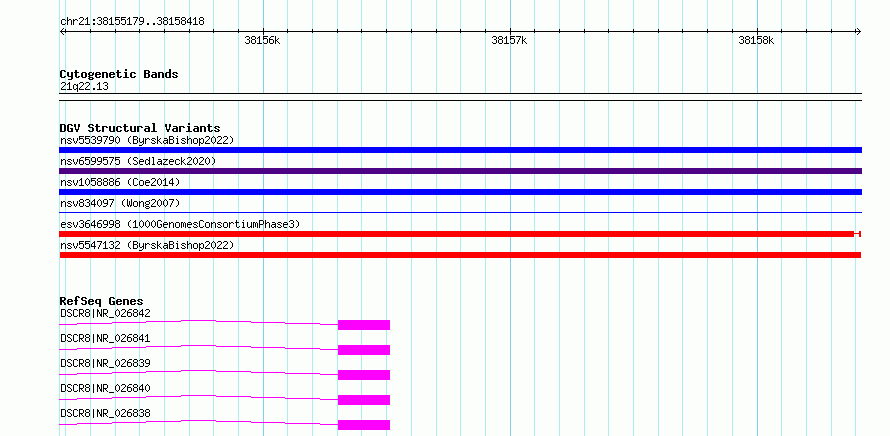The height and width of the screenshot is (436, 890).
Task: Click the blue nsv1058886 variant bar
Action: [460, 192]
